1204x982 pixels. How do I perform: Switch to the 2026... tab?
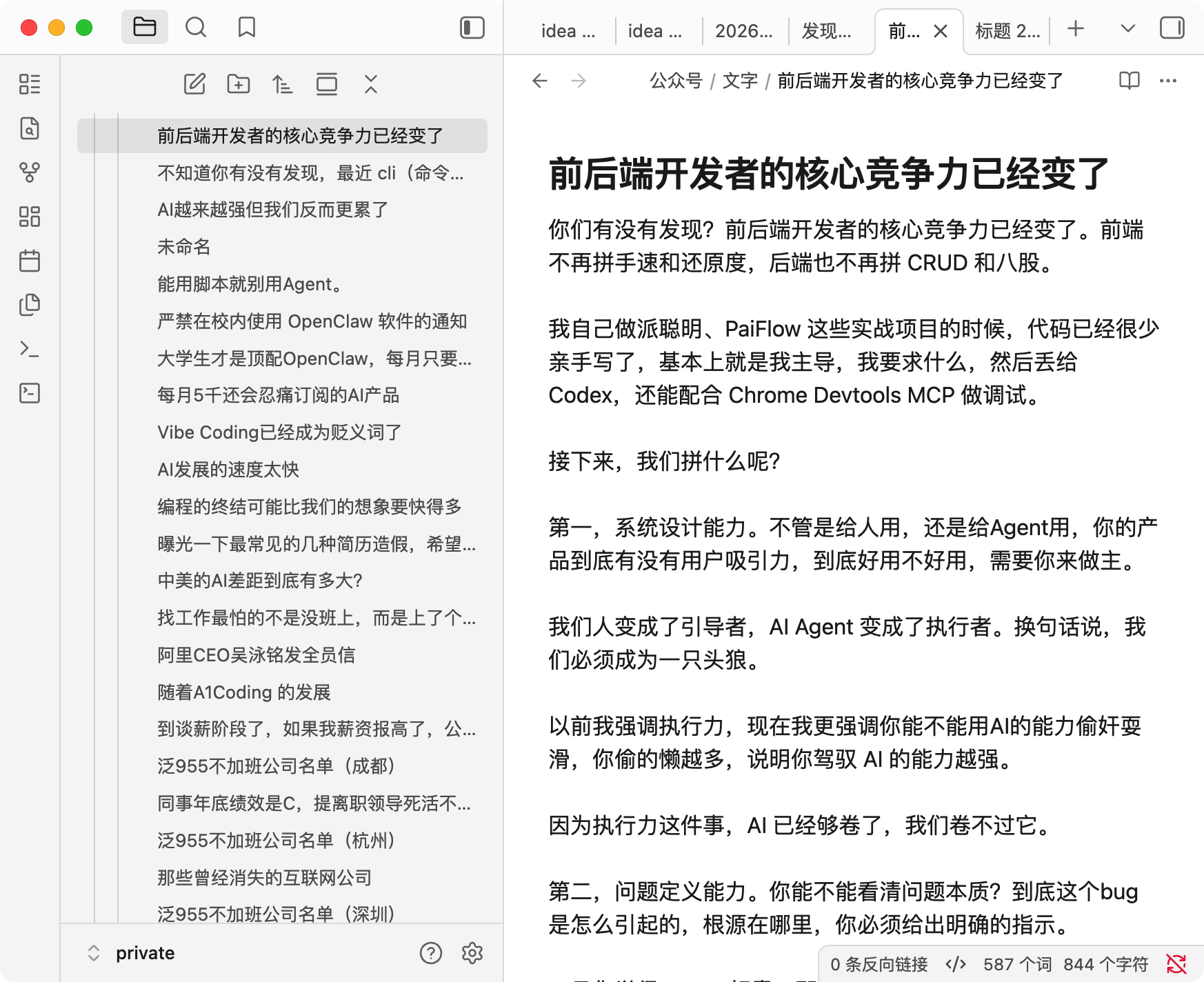pos(743,31)
